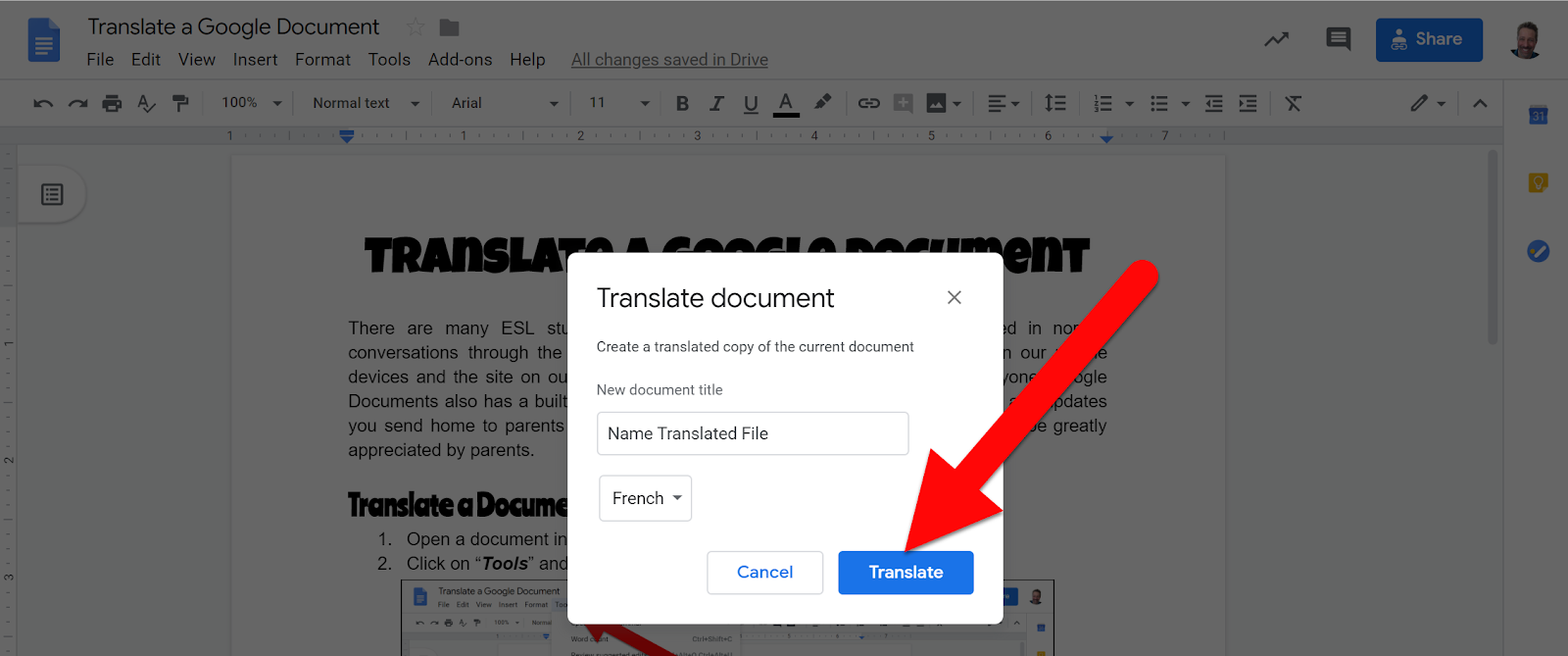This screenshot has height=656, width=1568.
Task: Click the increase indent icon
Action: pyautogui.click(x=1248, y=103)
